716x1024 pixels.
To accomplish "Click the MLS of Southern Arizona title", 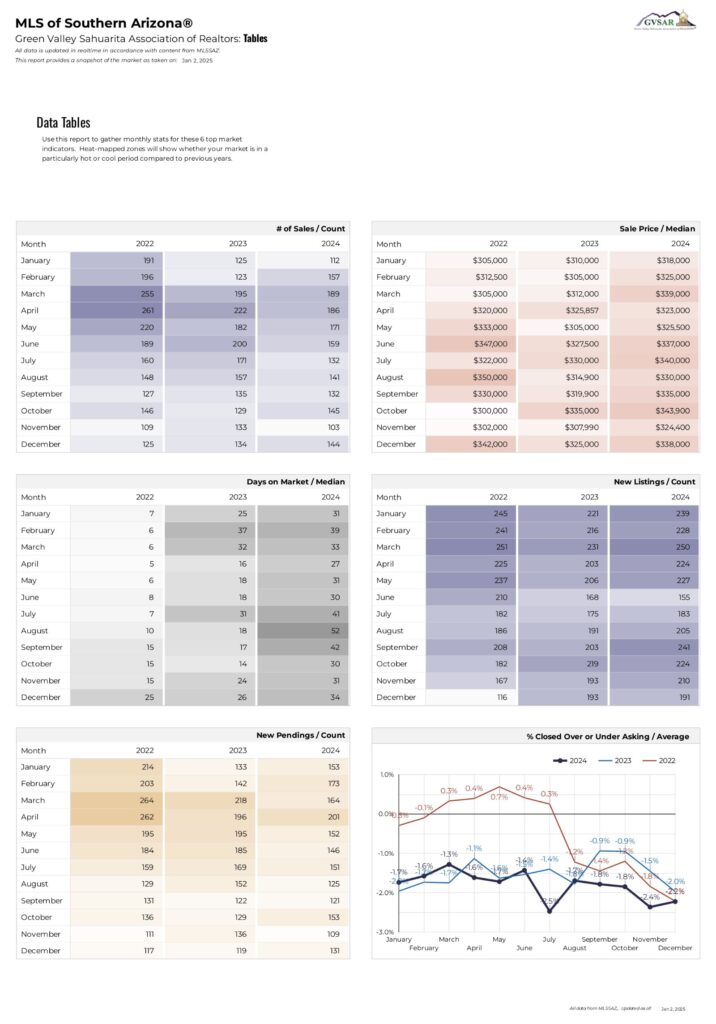I will pos(104,24).
